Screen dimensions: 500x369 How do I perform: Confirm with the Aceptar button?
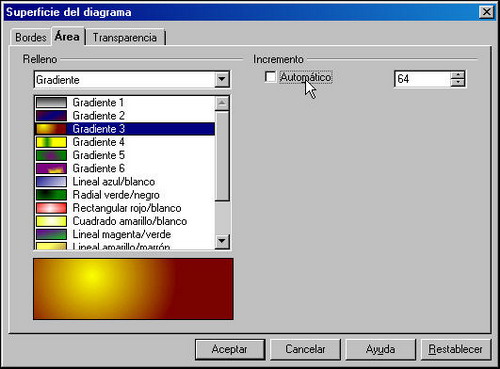(x=230, y=349)
